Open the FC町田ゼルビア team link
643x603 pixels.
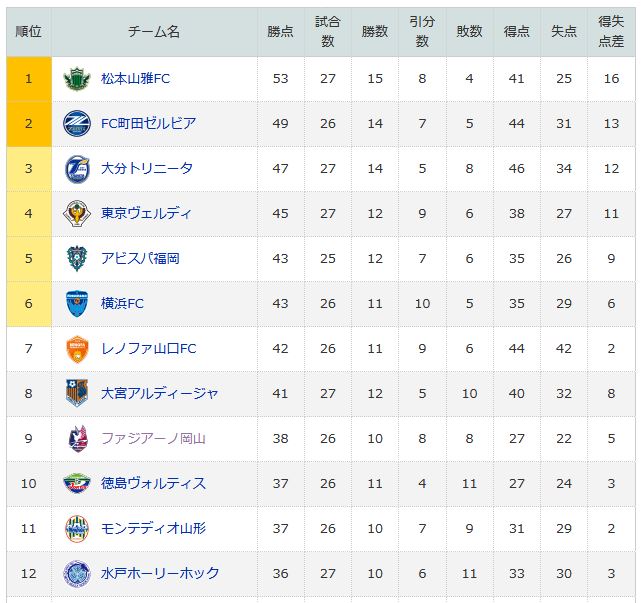click(x=148, y=123)
